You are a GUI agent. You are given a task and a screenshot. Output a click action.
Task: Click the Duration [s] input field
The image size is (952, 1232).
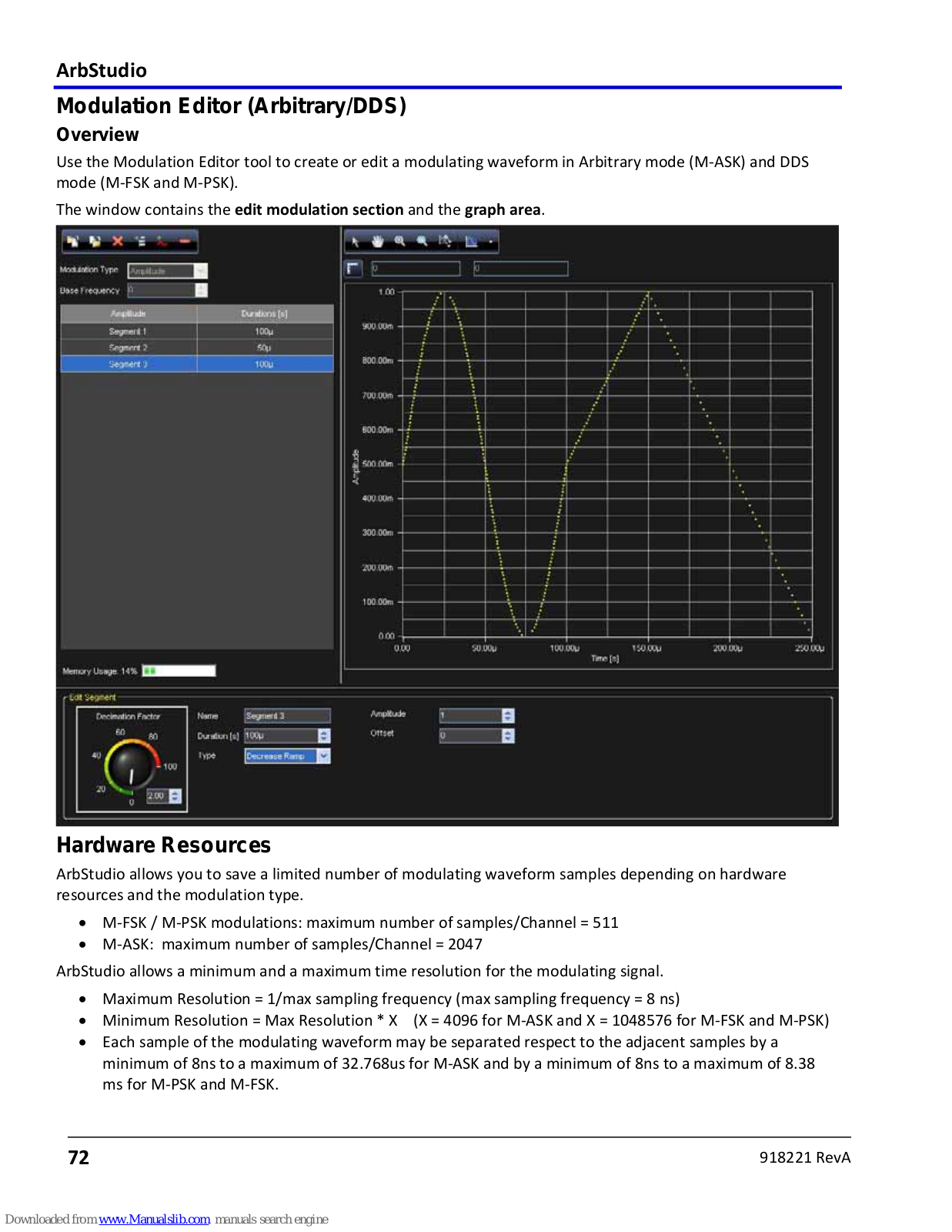tap(281, 736)
